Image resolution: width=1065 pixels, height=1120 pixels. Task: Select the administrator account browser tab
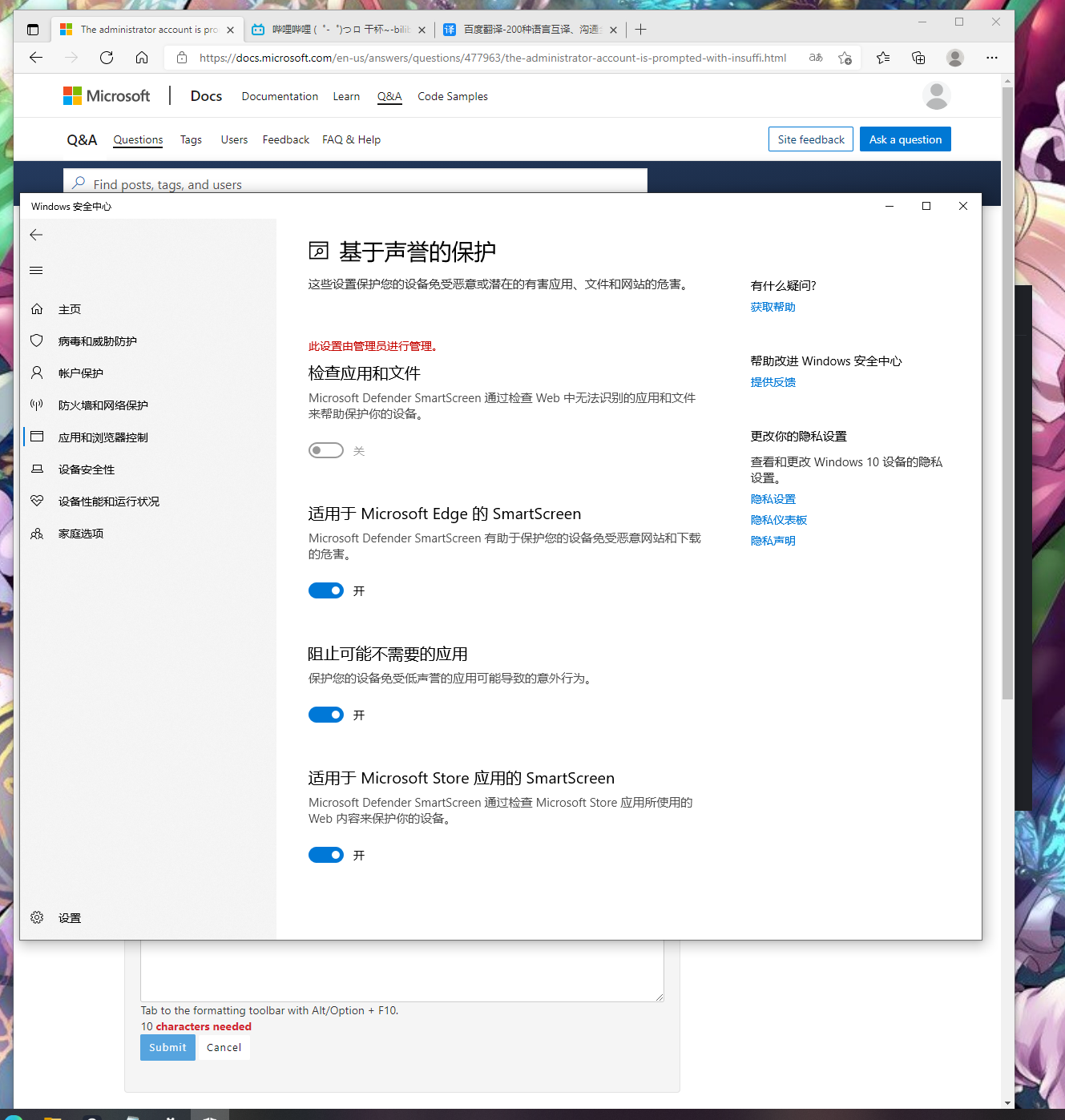tap(148, 30)
